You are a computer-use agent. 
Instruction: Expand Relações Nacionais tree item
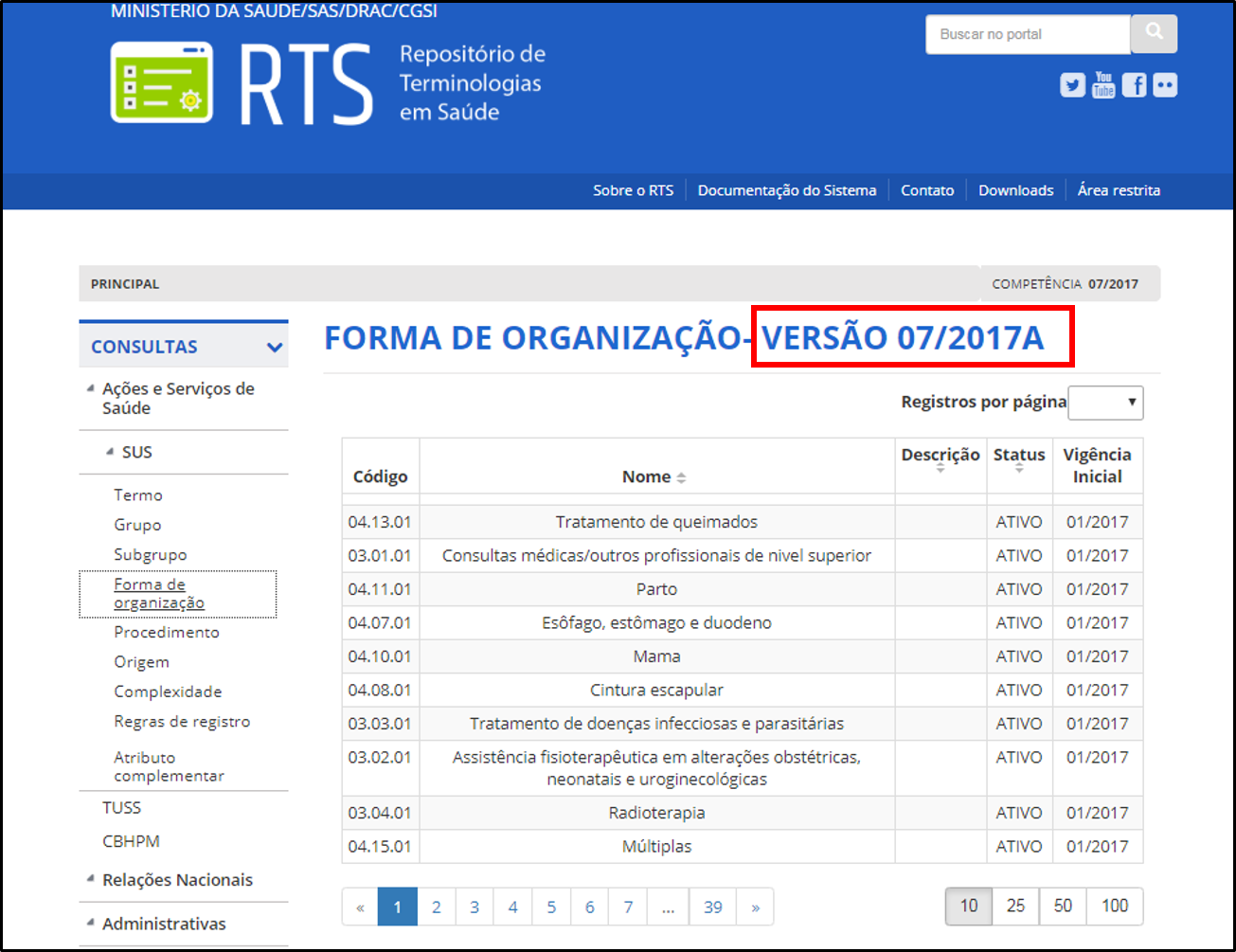[x=91, y=880]
